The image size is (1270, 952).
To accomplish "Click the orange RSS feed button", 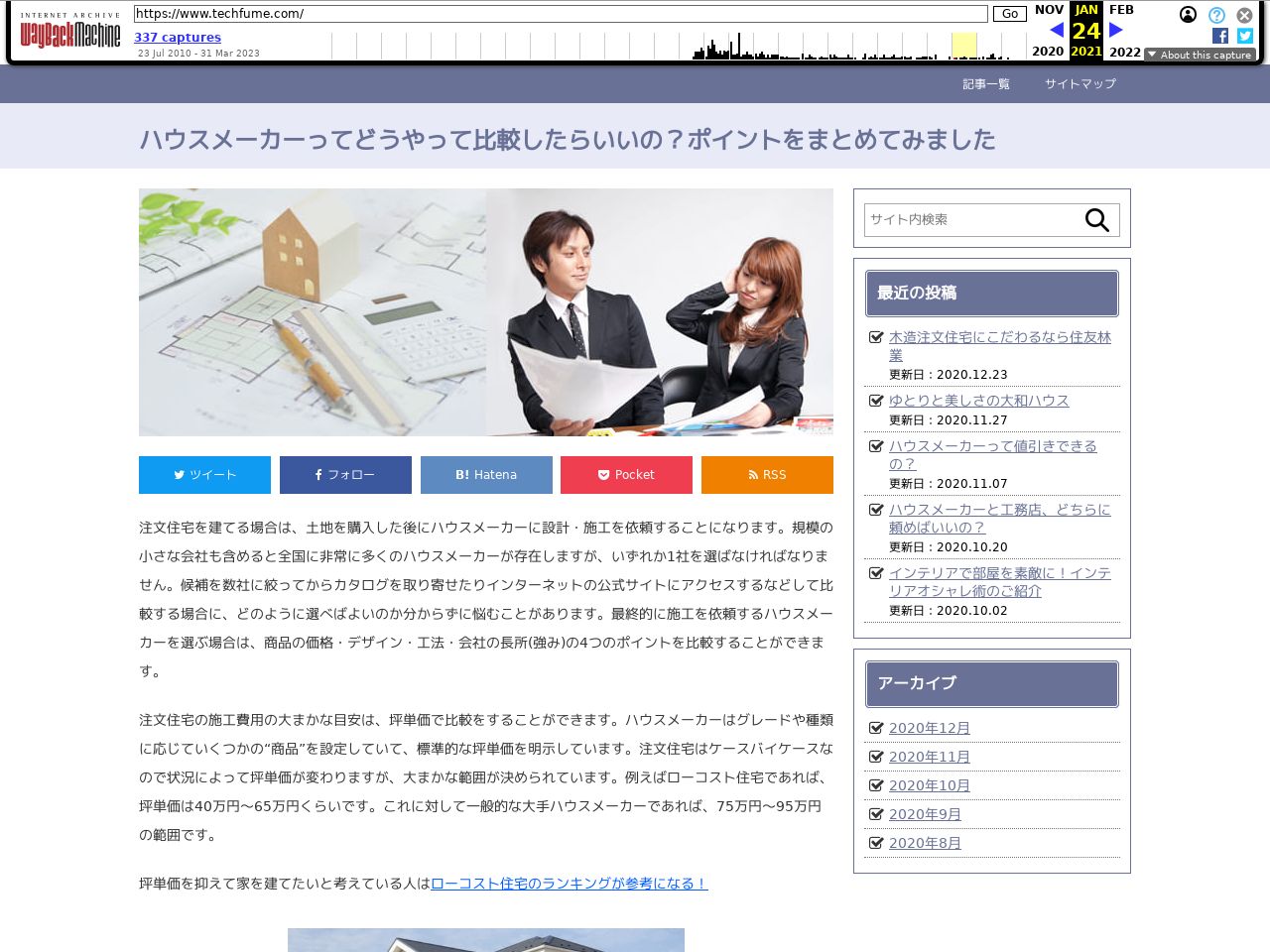I will click(x=767, y=475).
